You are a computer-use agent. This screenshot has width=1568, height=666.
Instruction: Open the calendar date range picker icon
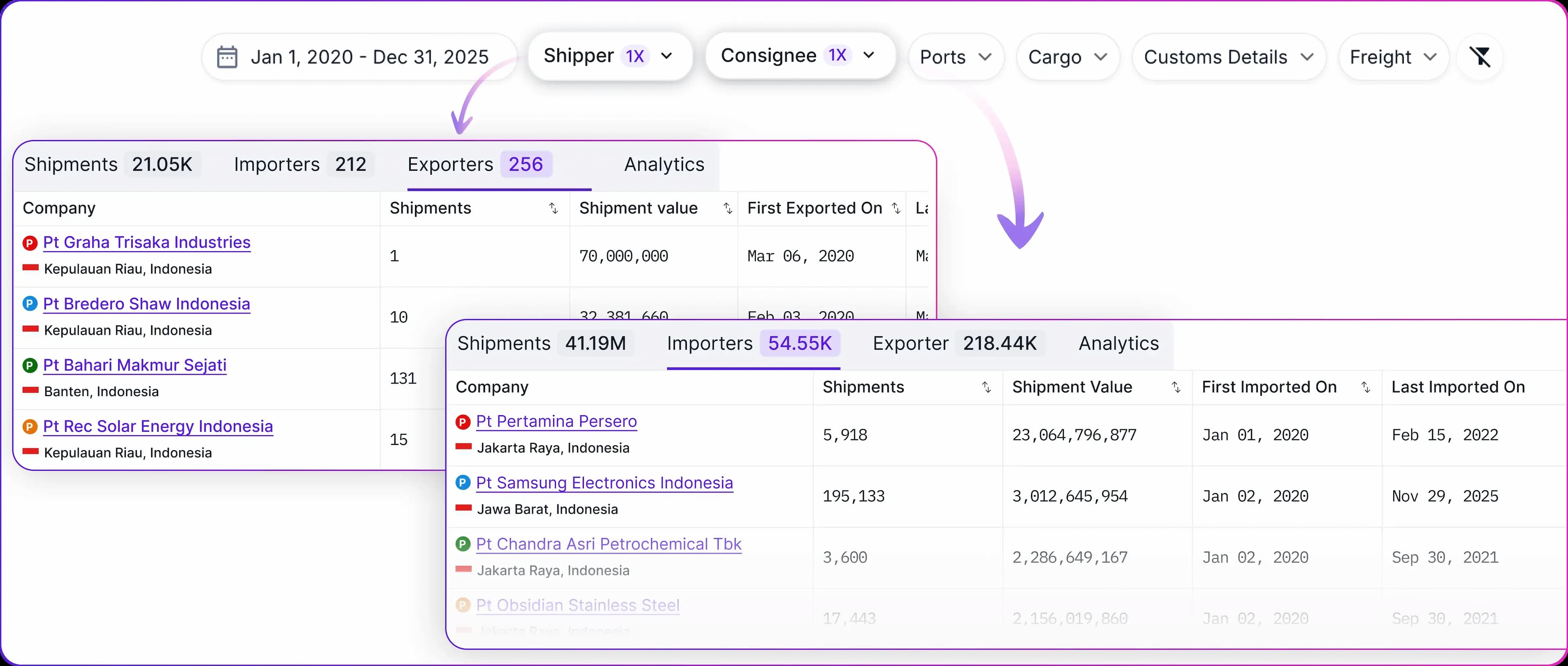click(x=227, y=57)
